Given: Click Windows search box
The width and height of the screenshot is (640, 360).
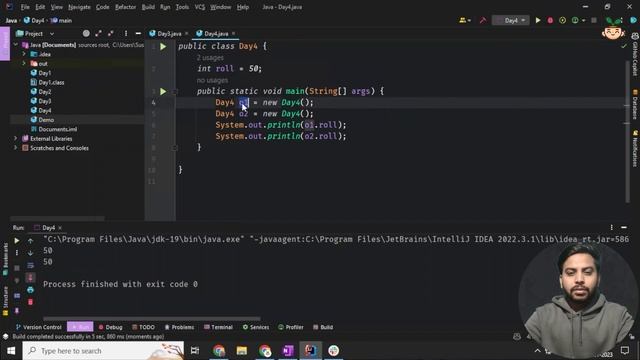Looking at the screenshot, I should (x=103, y=351).
